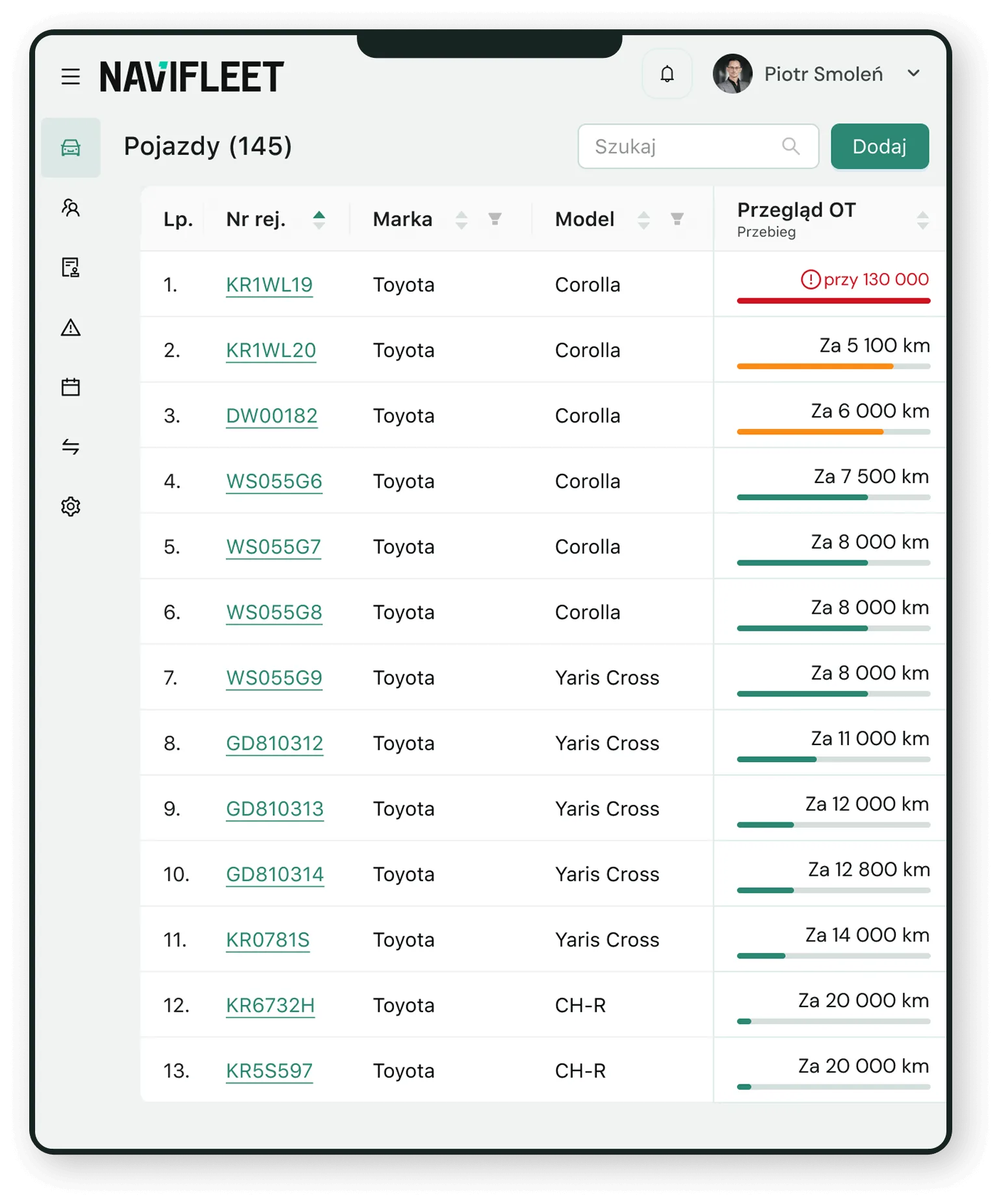
Task: Open the documents sidebar icon
Action: [71, 267]
